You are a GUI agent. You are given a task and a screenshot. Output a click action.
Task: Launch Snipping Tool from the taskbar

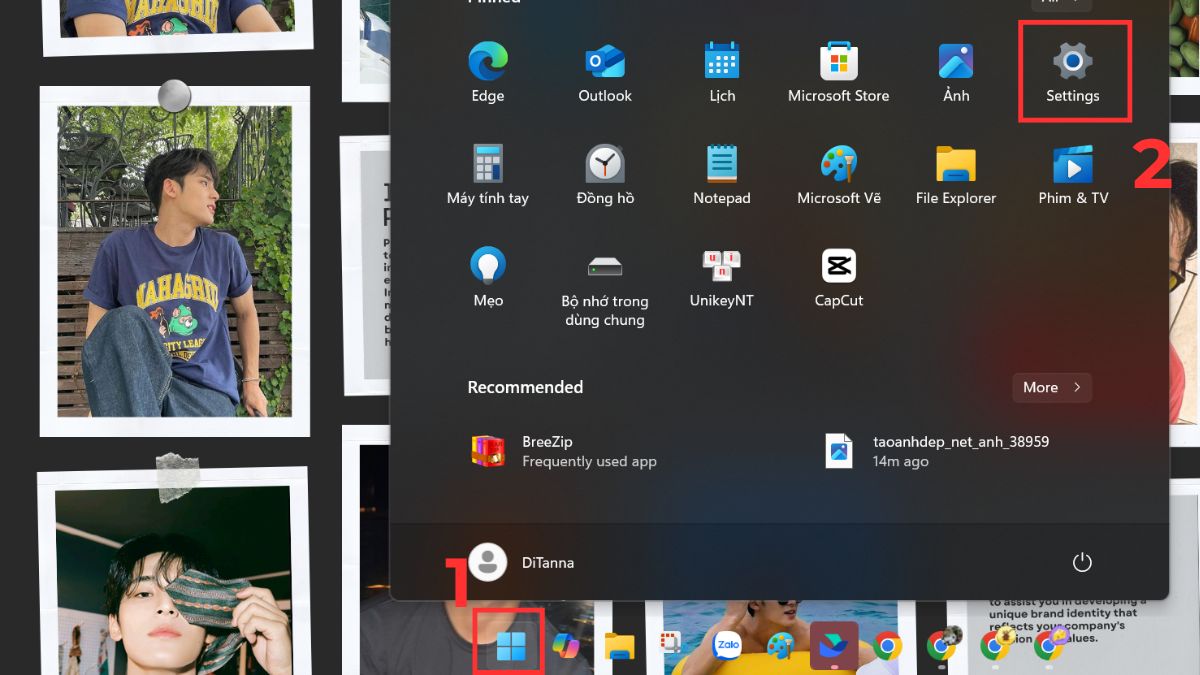(x=670, y=644)
